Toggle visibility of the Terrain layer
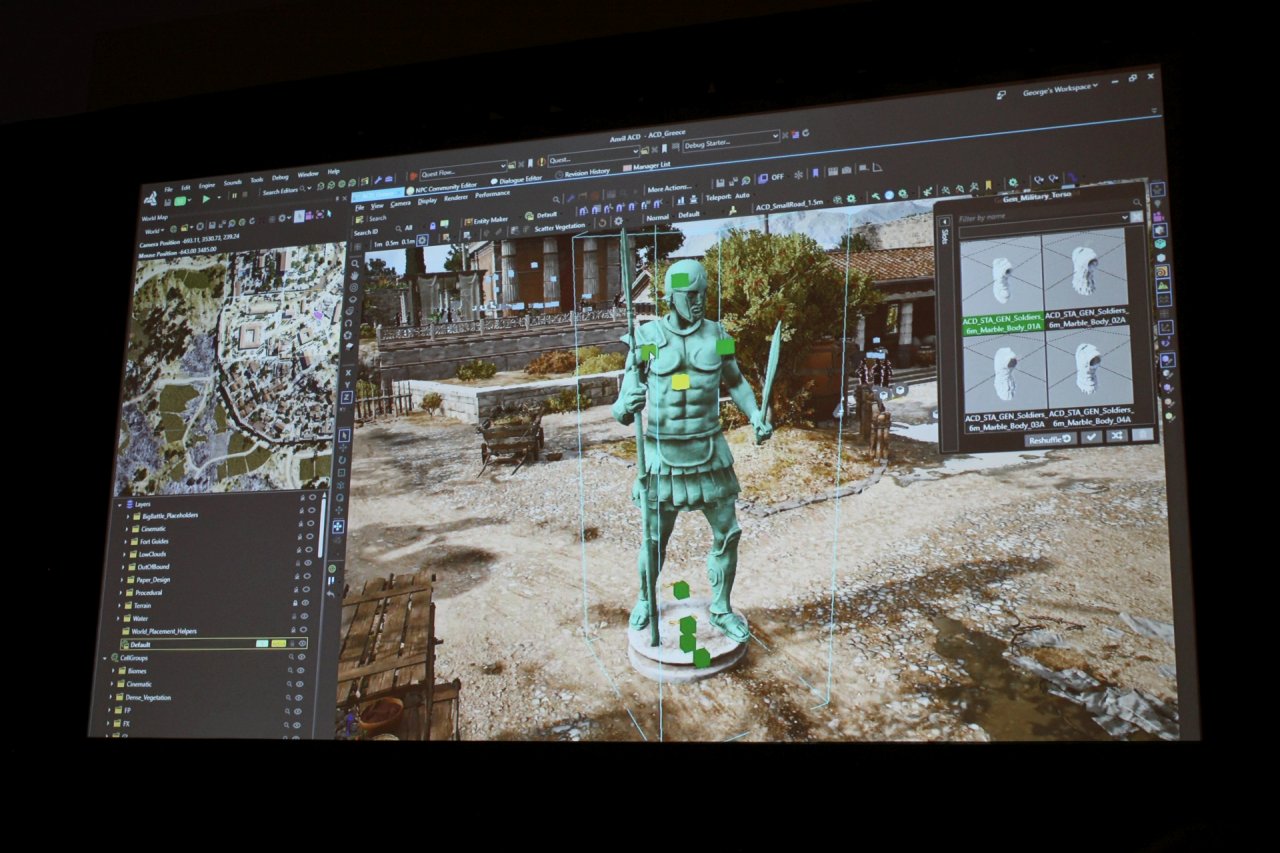Image resolution: width=1280 pixels, height=853 pixels. (305, 603)
